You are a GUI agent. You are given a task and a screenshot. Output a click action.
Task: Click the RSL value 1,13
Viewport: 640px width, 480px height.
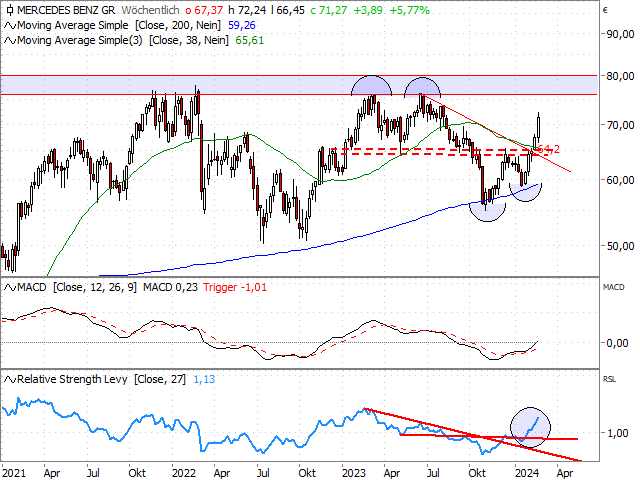(204, 379)
